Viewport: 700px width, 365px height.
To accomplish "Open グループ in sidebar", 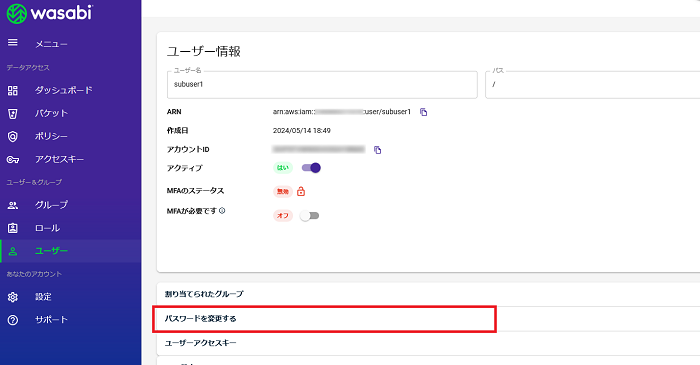I will (x=71, y=205).
